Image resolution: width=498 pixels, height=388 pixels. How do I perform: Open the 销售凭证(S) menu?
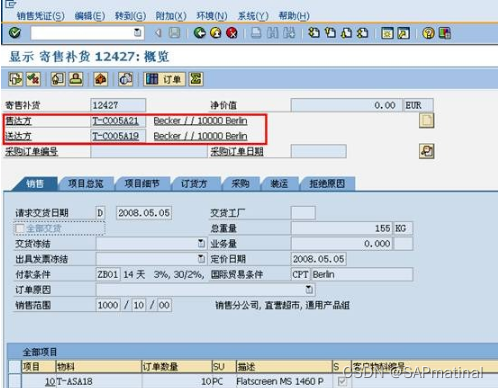[x=41, y=16]
